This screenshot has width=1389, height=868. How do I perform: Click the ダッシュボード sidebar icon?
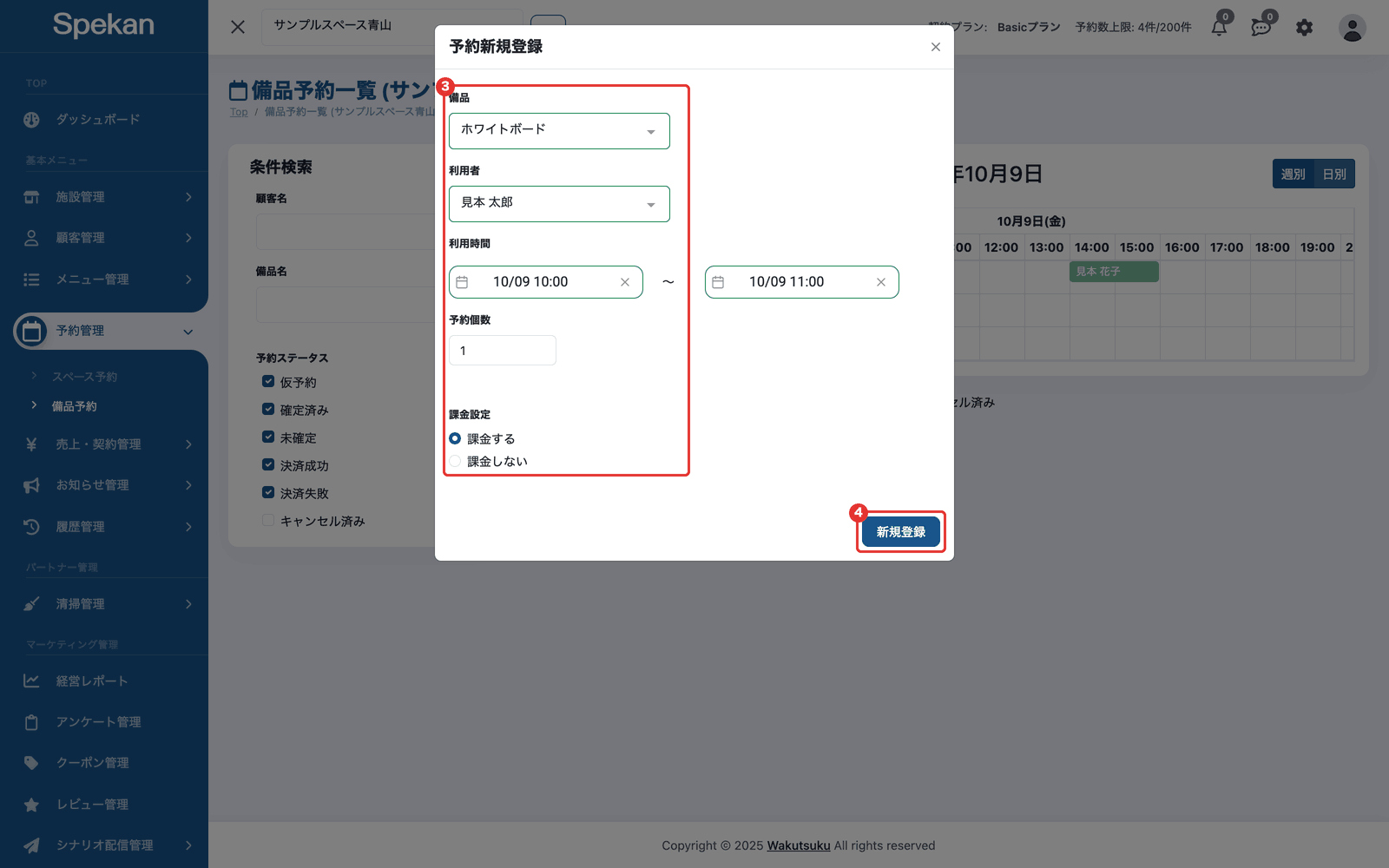pyautogui.click(x=31, y=120)
